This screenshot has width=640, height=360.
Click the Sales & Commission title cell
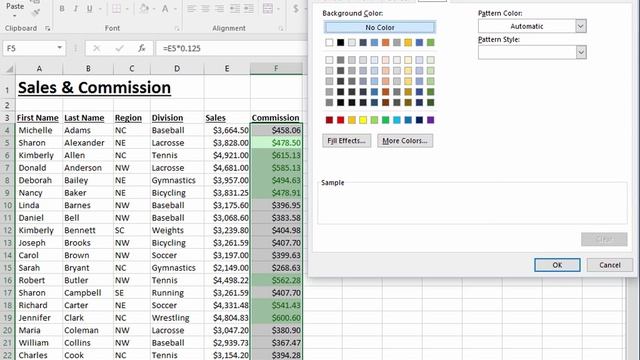pos(94,87)
